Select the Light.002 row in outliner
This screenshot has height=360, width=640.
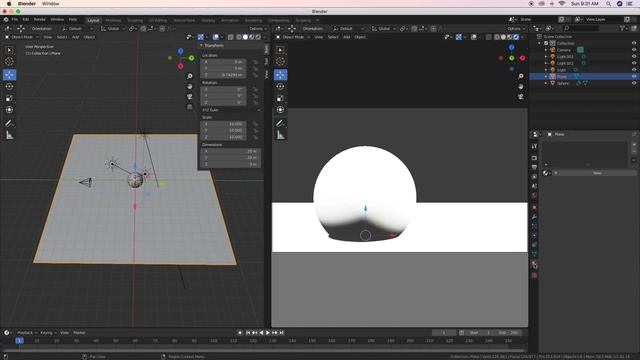click(584, 63)
